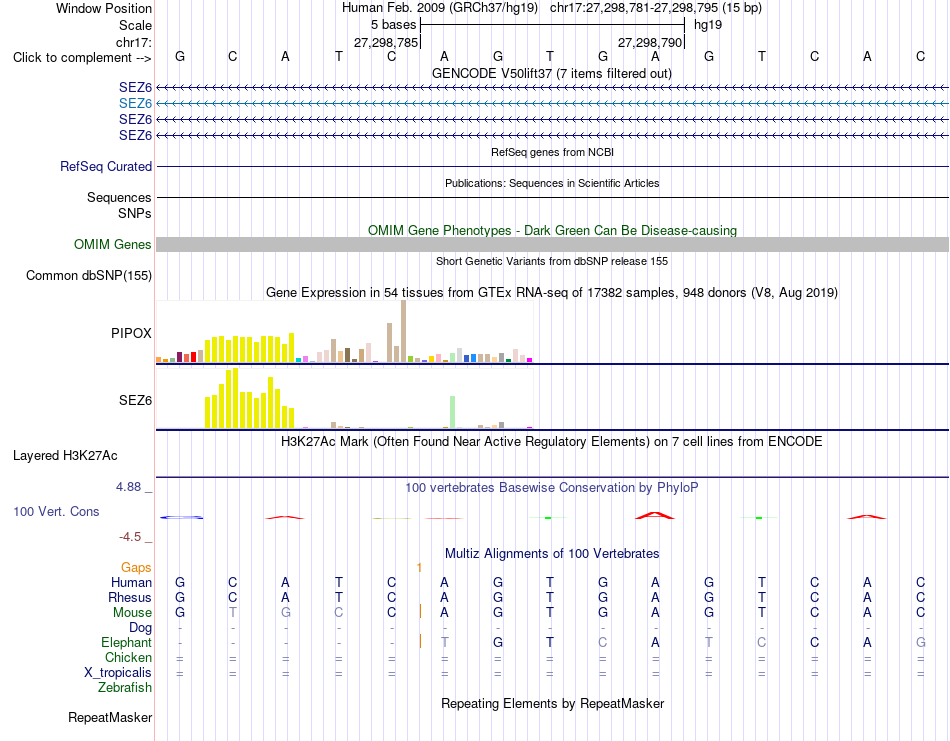Click the SNPs track label

135,213
